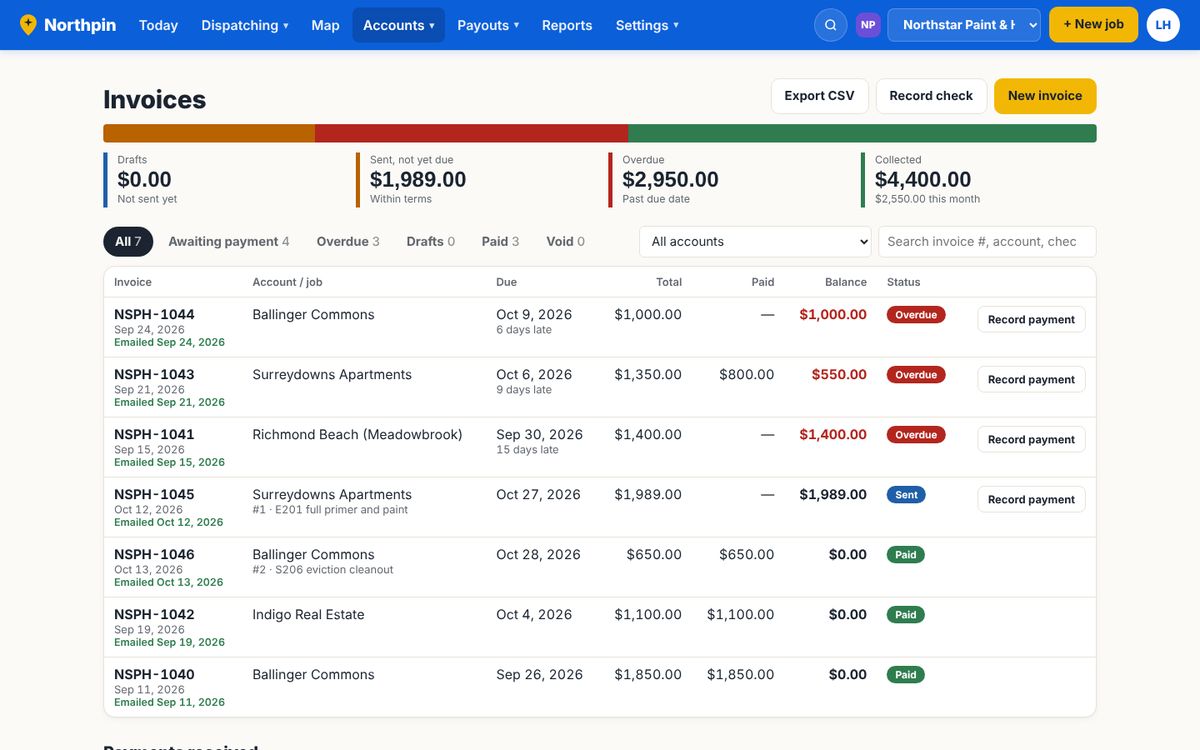This screenshot has width=1200, height=750.
Task: Open the Reports page
Action: point(567,25)
